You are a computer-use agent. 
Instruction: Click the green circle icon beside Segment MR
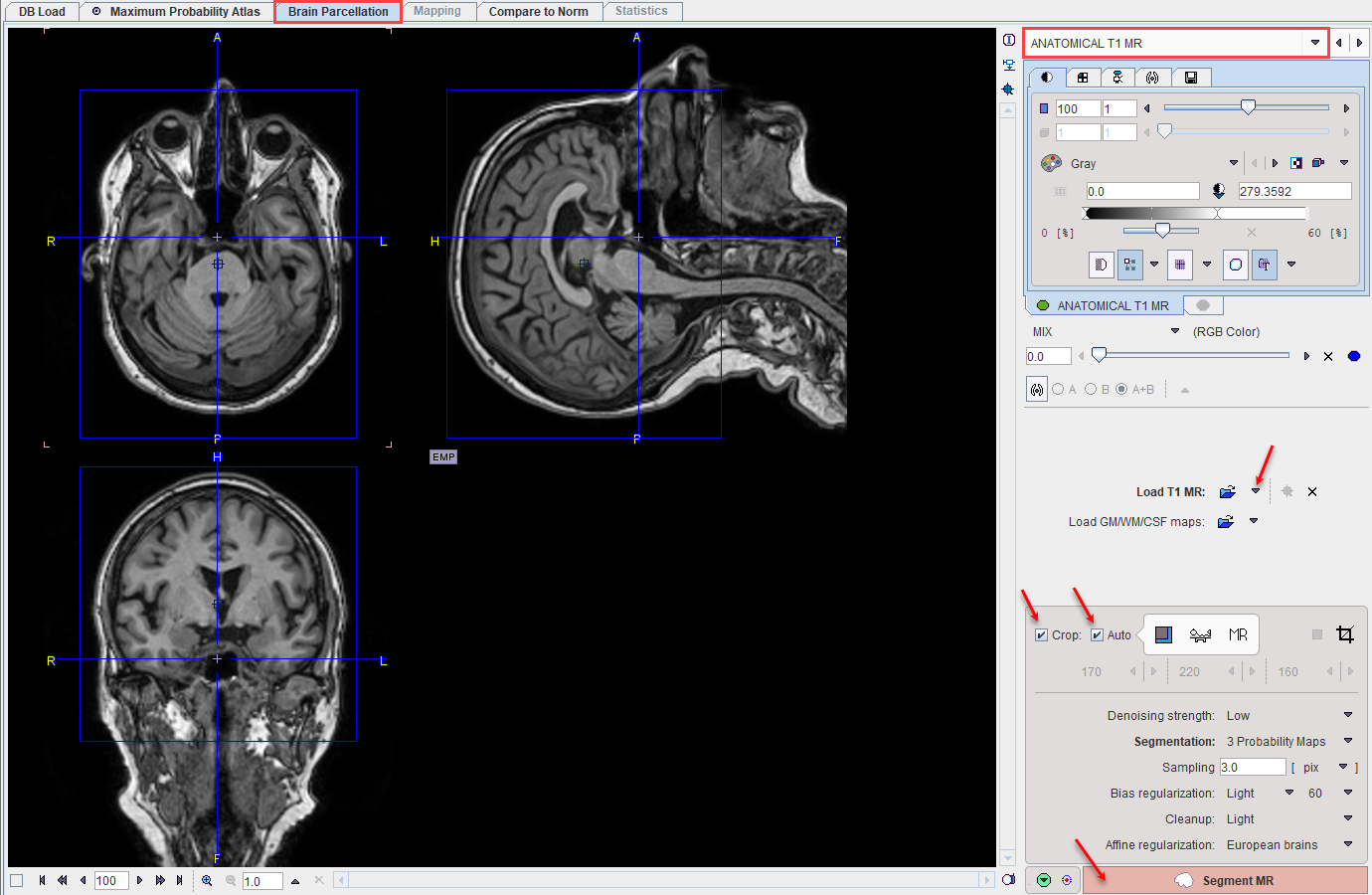[1043, 880]
